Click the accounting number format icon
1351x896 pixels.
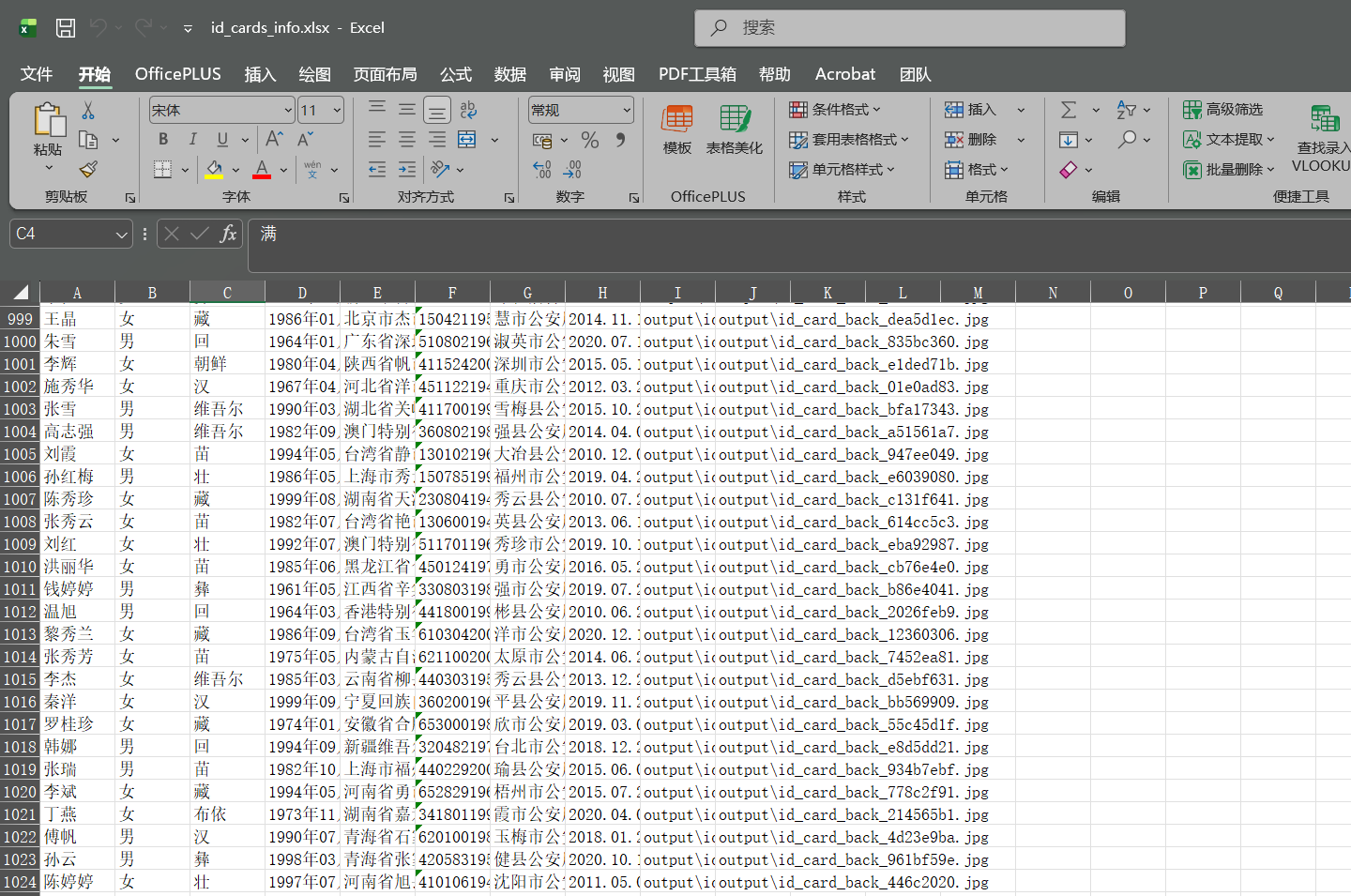(x=542, y=140)
